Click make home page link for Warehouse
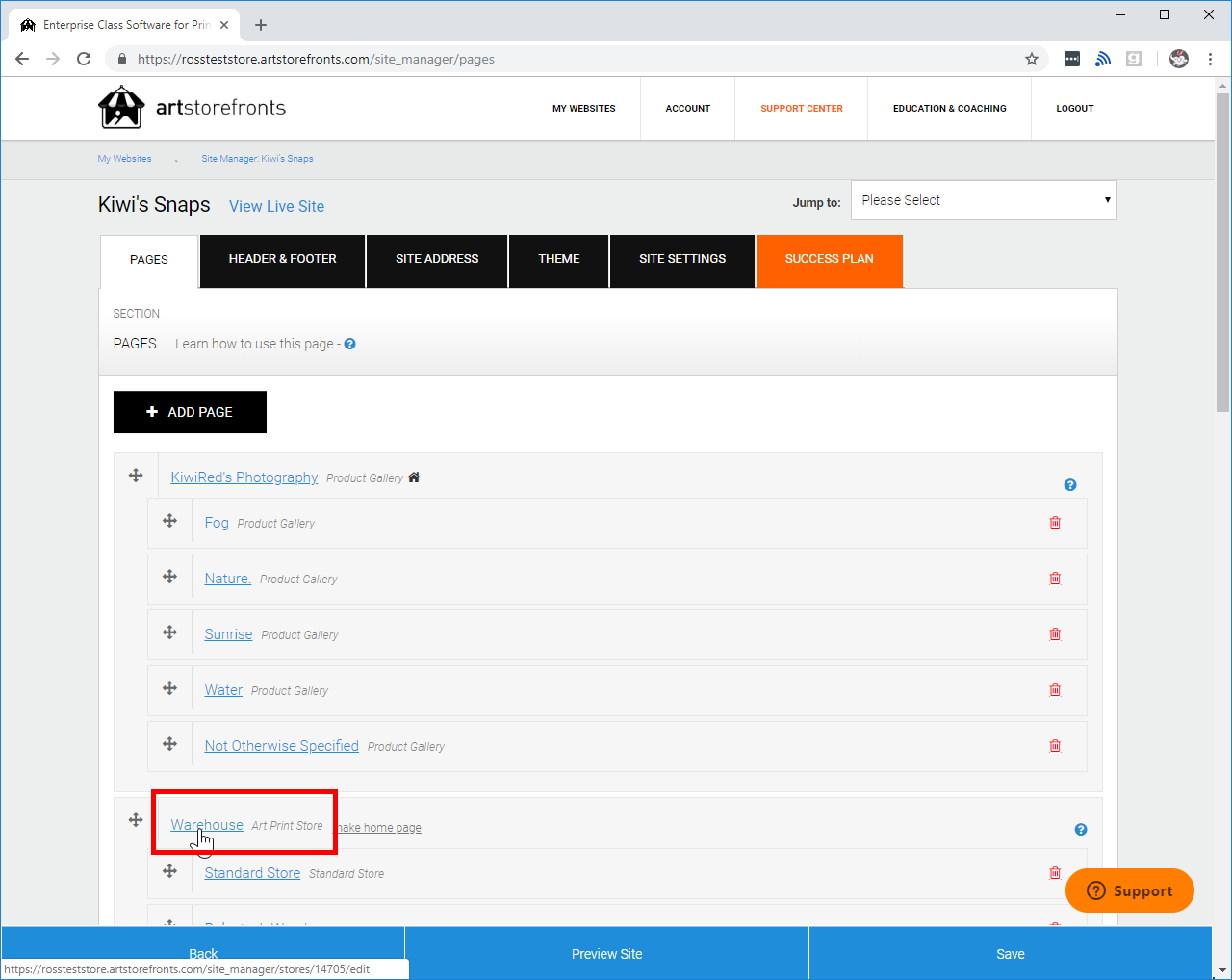This screenshot has width=1232, height=980. [x=377, y=828]
